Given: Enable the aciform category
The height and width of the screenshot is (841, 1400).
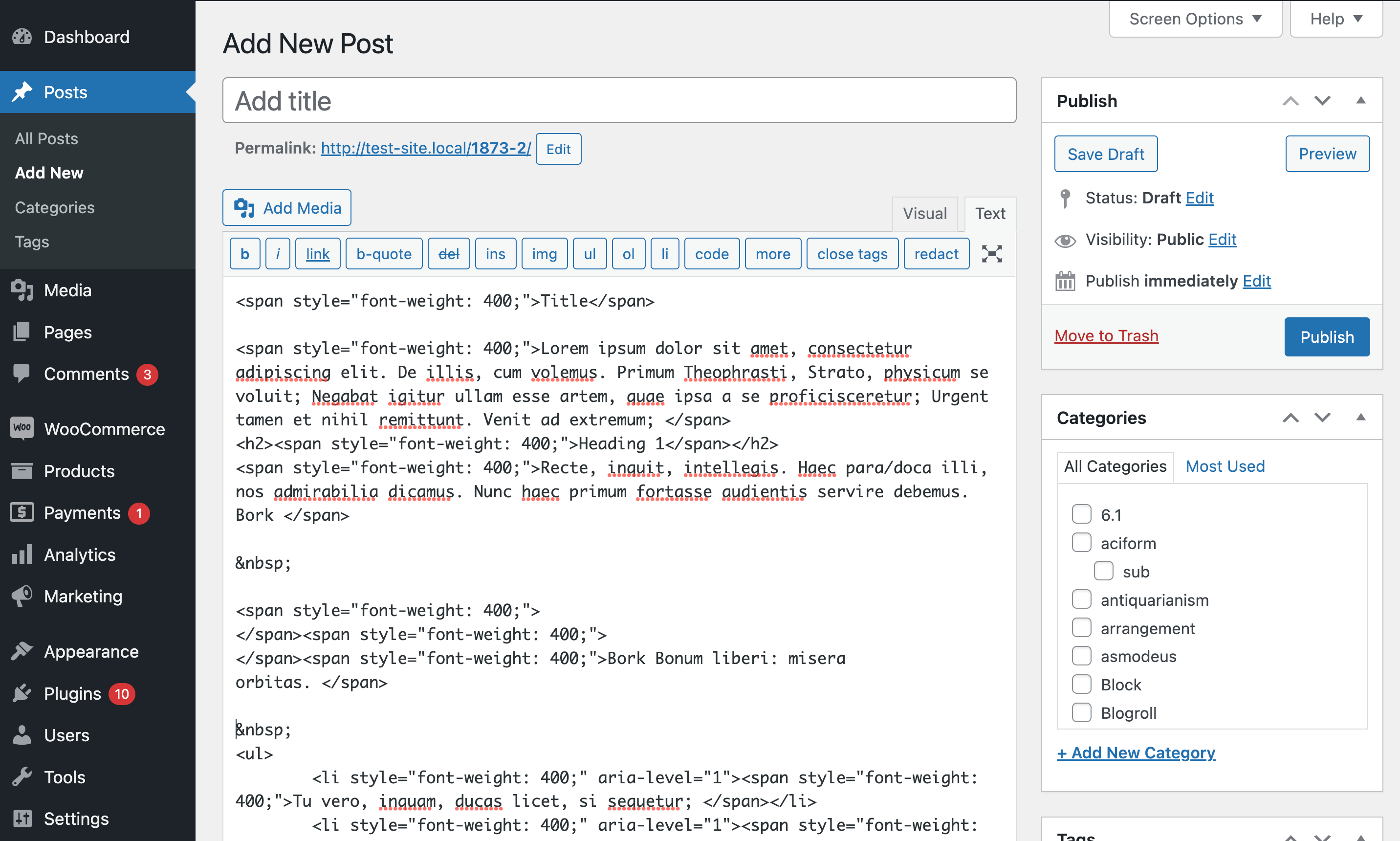Looking at the screenshot, I should 1081,542.
